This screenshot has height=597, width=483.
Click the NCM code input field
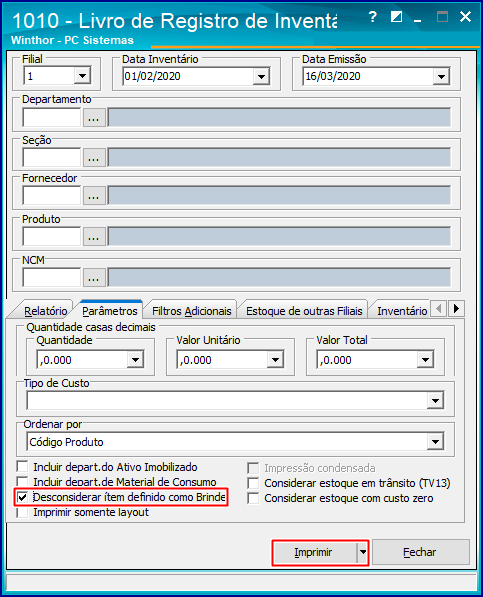pyautogui.click(x=52, y=277)
